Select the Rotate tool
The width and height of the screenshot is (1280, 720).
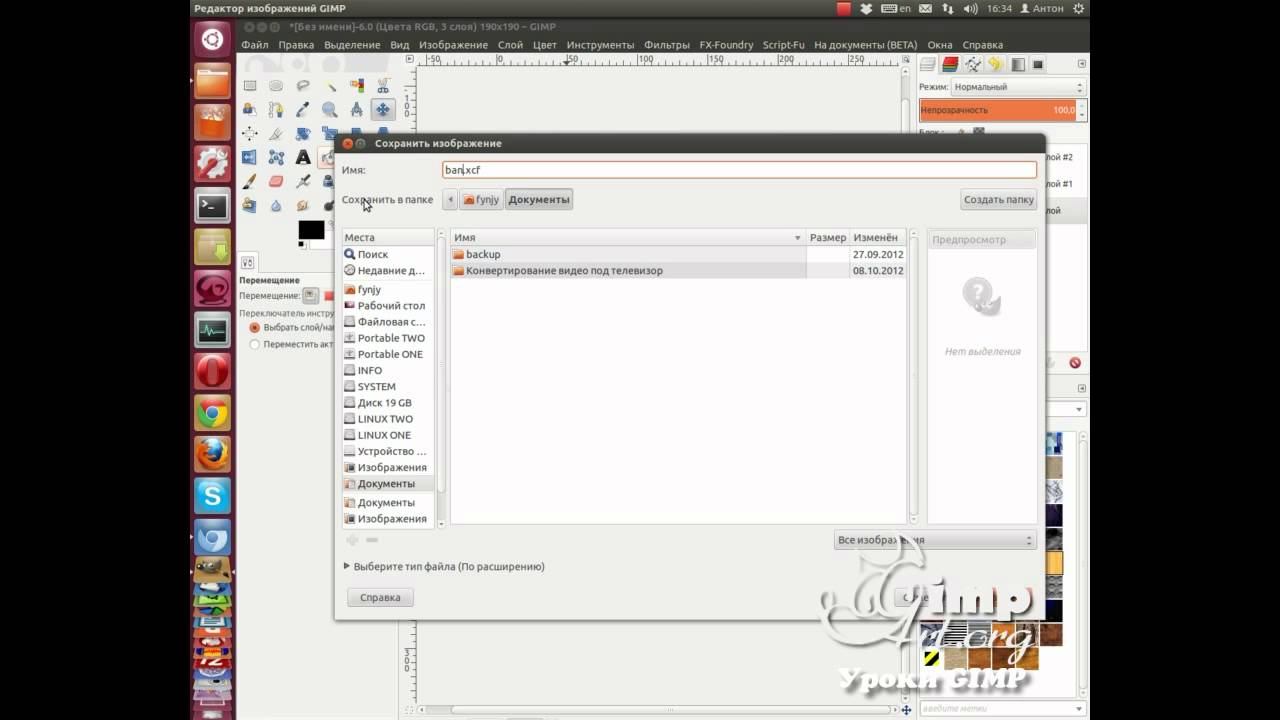pyautogui.click(x=303, y=133)
